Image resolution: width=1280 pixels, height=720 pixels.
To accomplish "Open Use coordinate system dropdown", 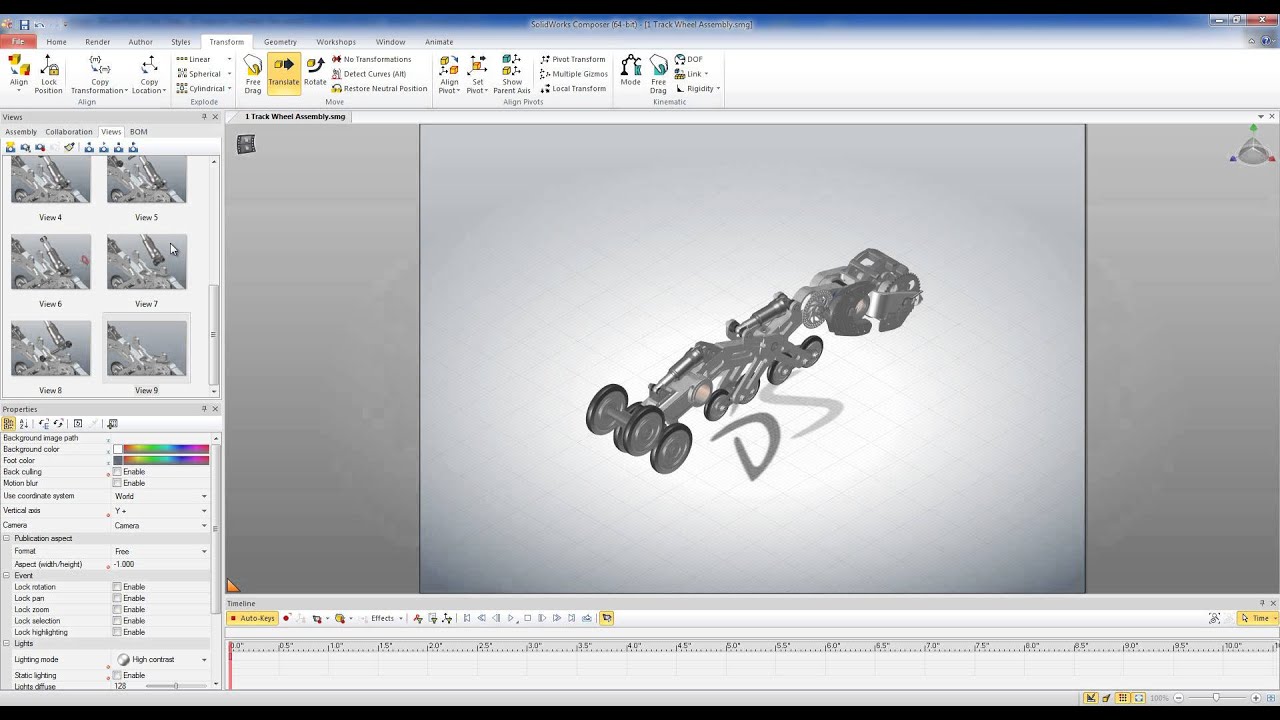I will tap(204, 496).
